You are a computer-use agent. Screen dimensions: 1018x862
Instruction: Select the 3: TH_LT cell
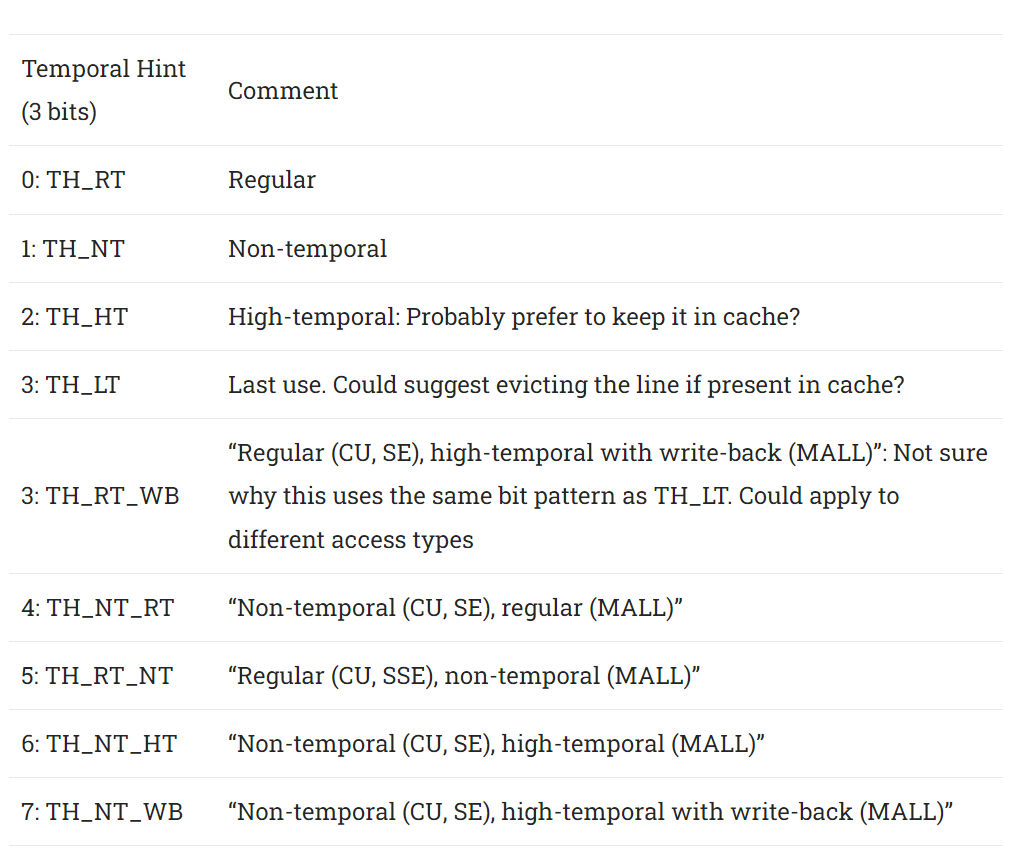[x=71, y=385]
